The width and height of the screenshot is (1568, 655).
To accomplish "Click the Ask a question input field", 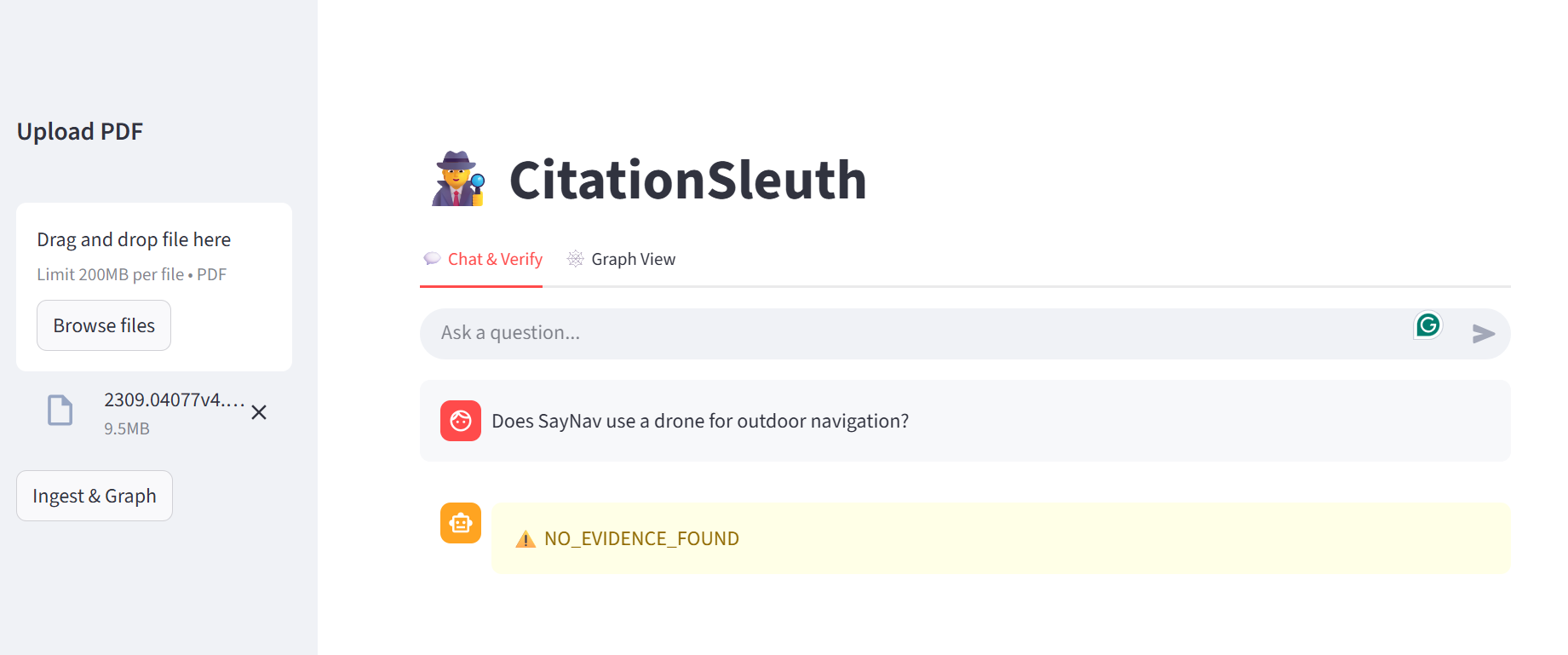I will coord(767,333).
